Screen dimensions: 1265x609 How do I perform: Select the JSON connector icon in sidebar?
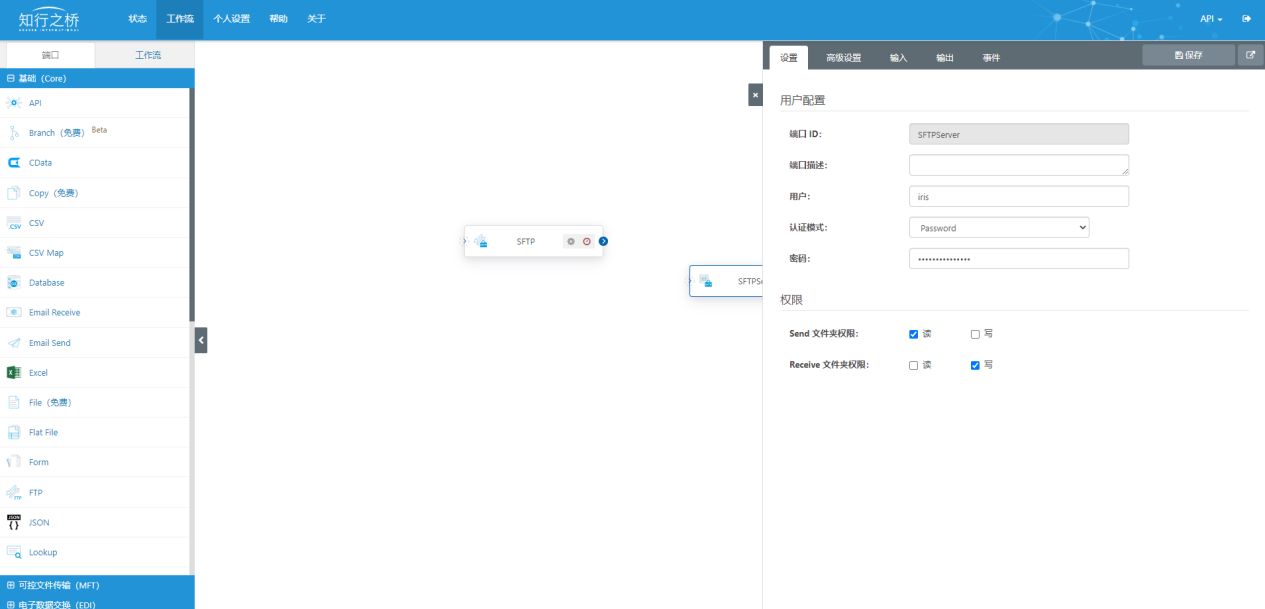(x=14, y=522)
